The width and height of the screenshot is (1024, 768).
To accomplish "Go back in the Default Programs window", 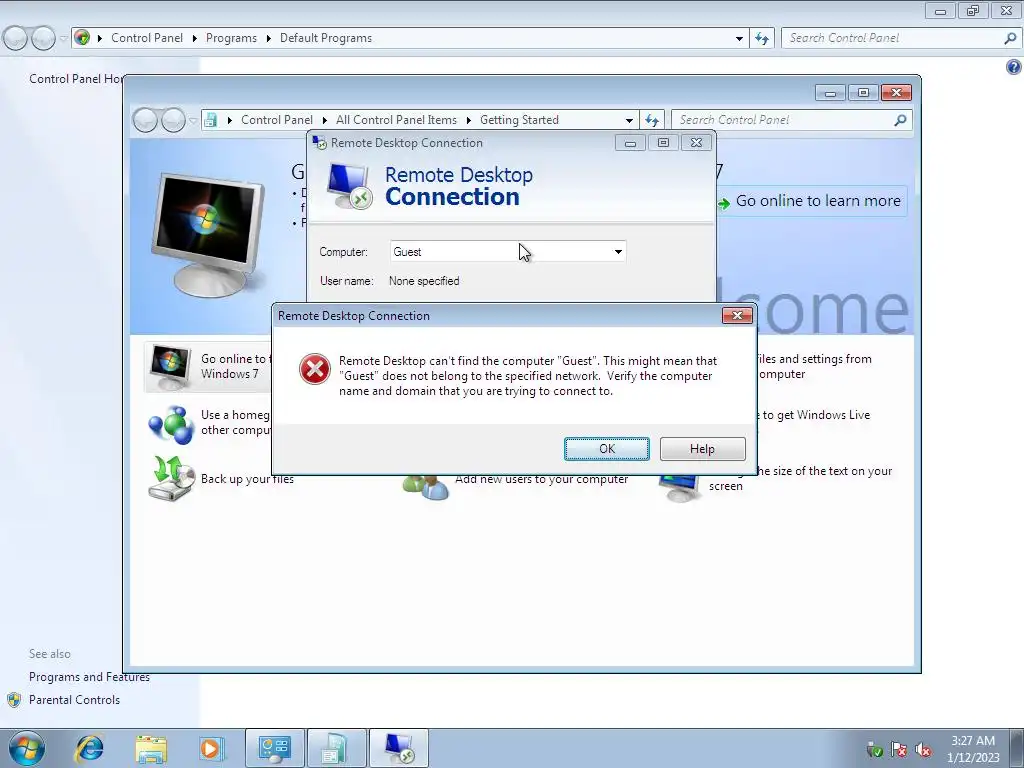I will tap(16, 39).
